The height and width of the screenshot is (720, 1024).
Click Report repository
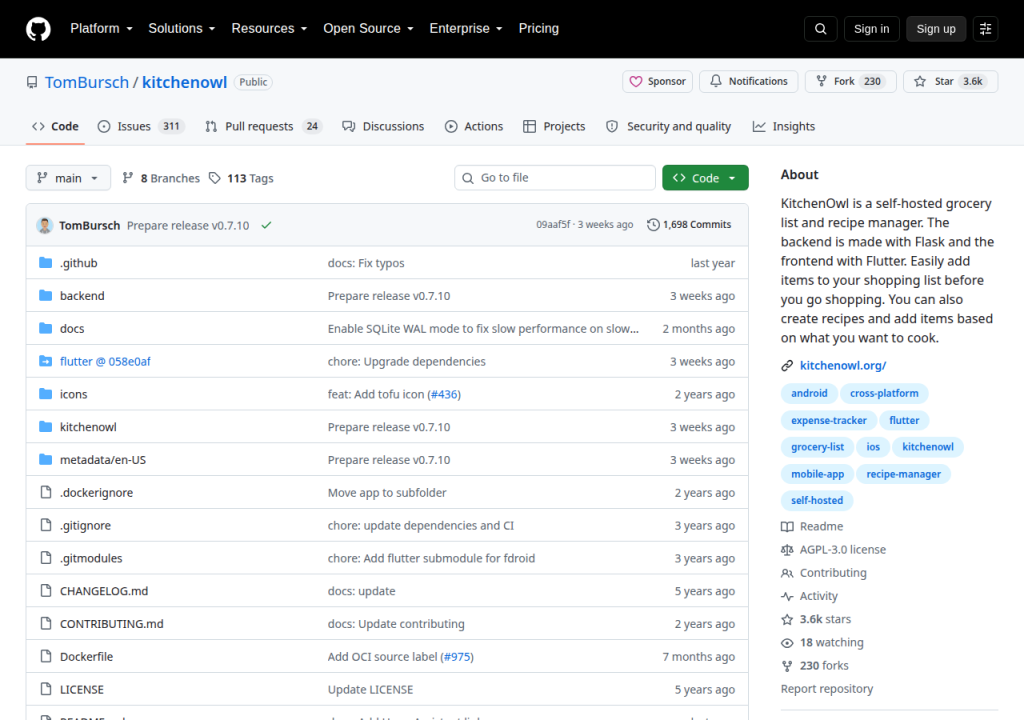pyautogui.click(x=827, y=689)
